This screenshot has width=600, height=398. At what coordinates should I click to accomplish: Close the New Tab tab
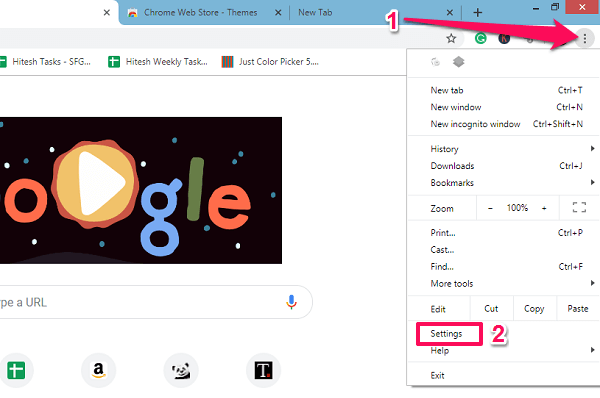pos(450,13)
